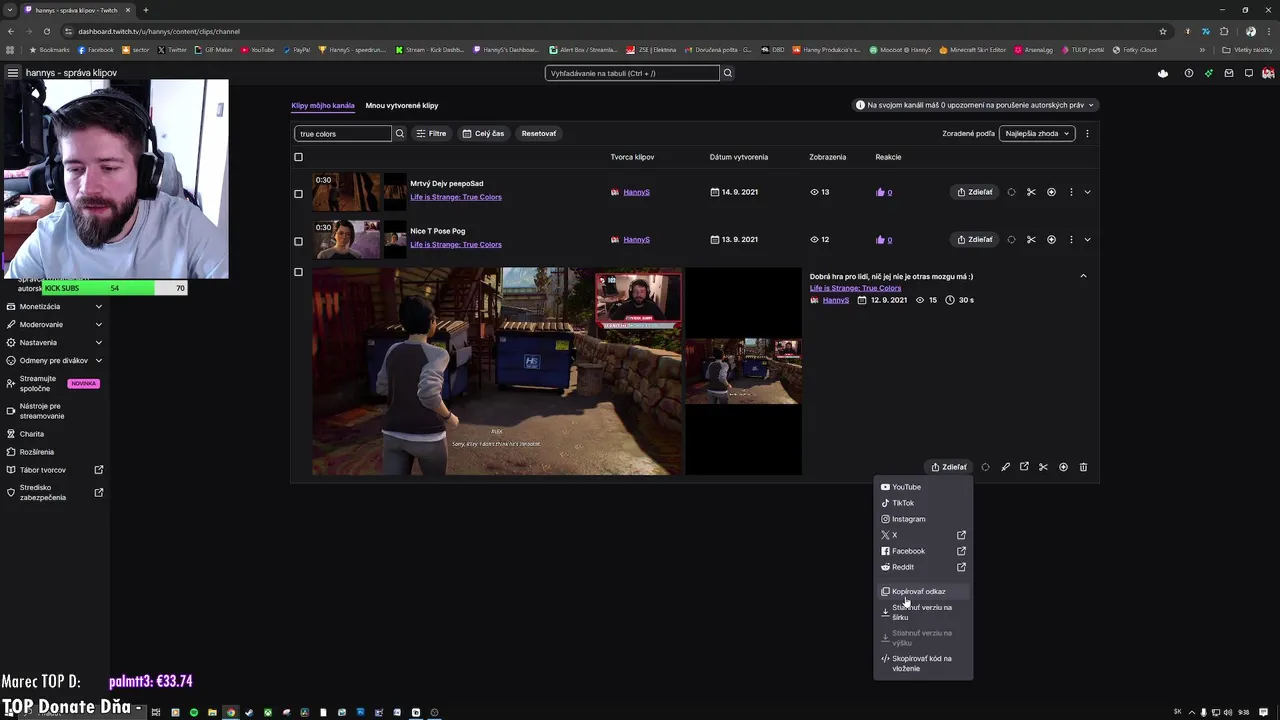
Task: Click the search magnifier beside the clip filter field
Action: [x=400, y=133]
